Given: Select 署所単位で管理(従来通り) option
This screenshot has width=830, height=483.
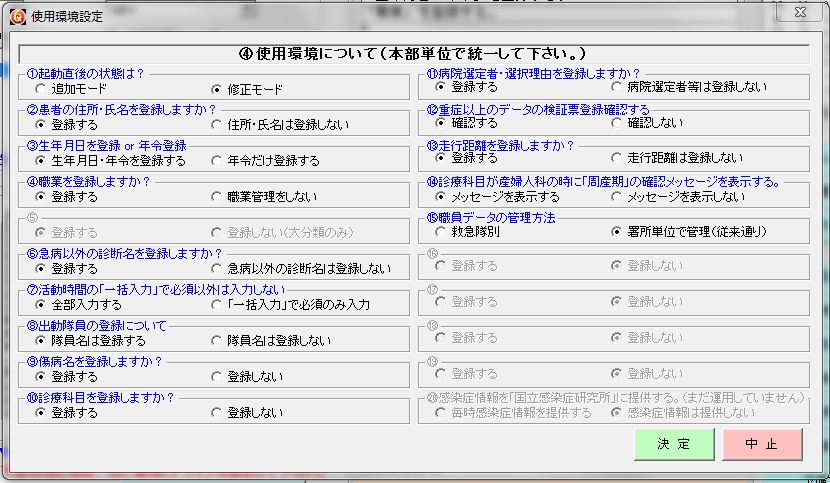Looking at the screenshot, I should point(616,231).
